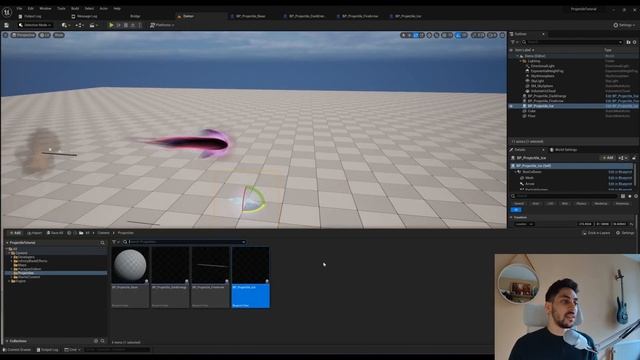
Task: Open the Platforms dropdown
Action: click(162, 25)
